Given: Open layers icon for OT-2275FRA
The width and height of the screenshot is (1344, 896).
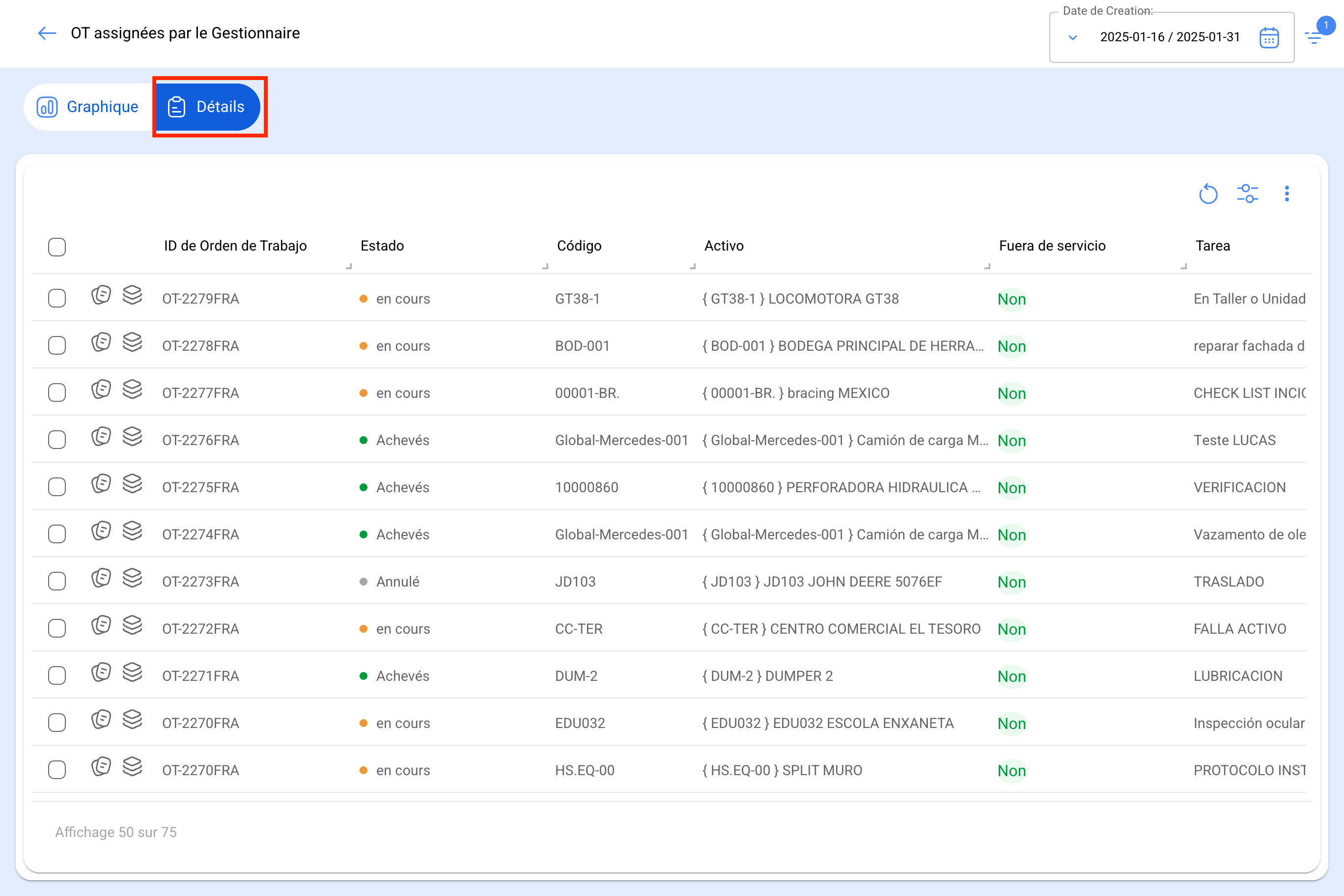Looking at the screenshot, I should point(133,483).
